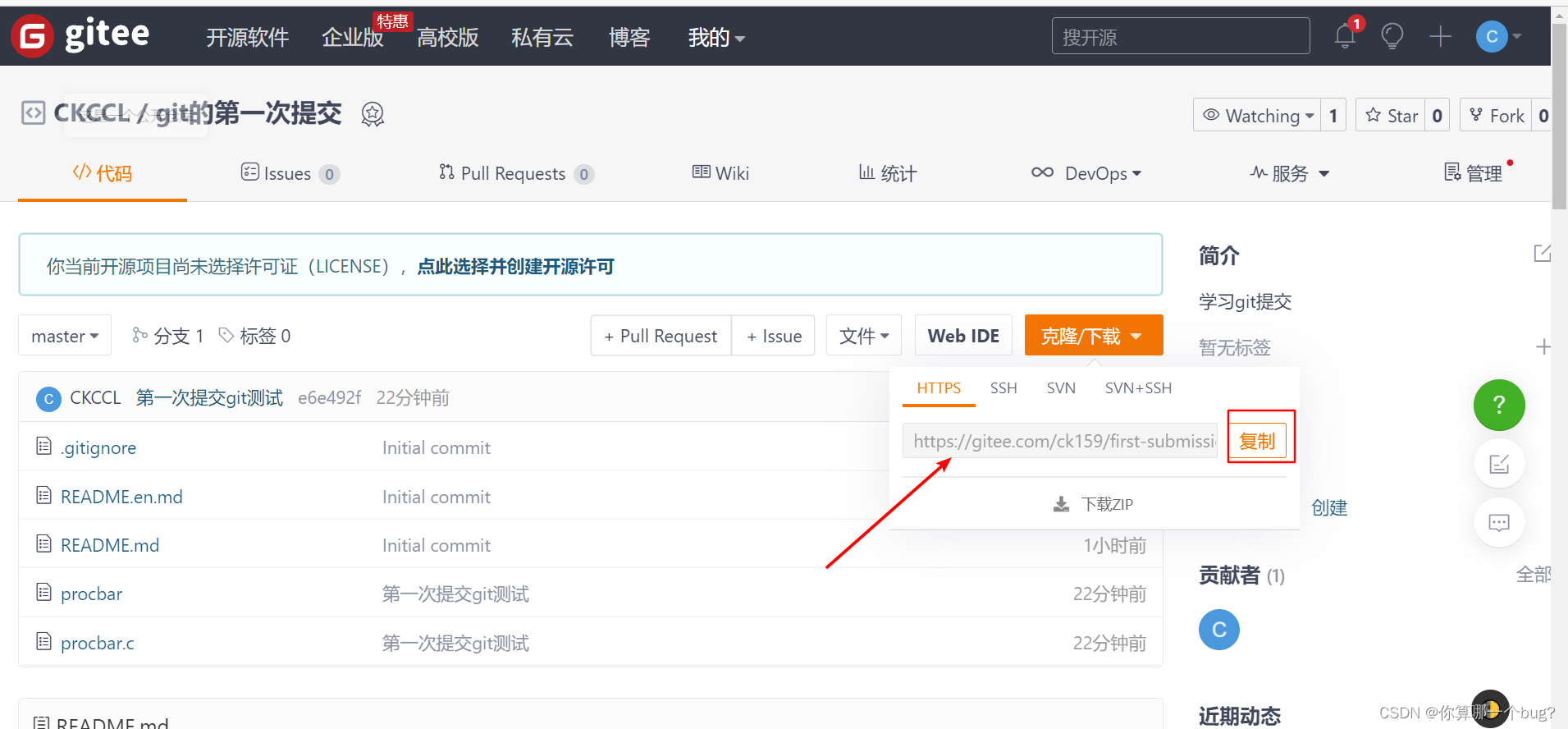Open the master branch dropdown
The width and height of the screenshot is (1568, 729).
(x=65, y=336)
